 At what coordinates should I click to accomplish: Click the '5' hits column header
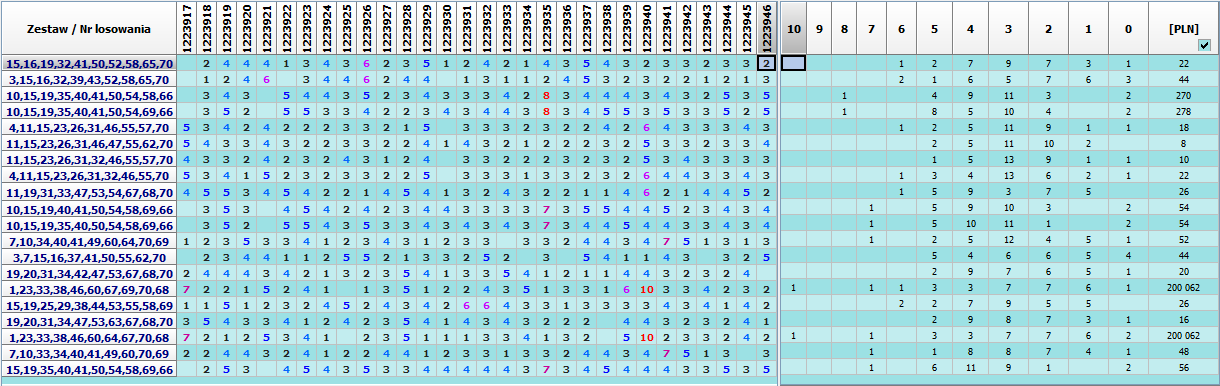coord(934,28)
